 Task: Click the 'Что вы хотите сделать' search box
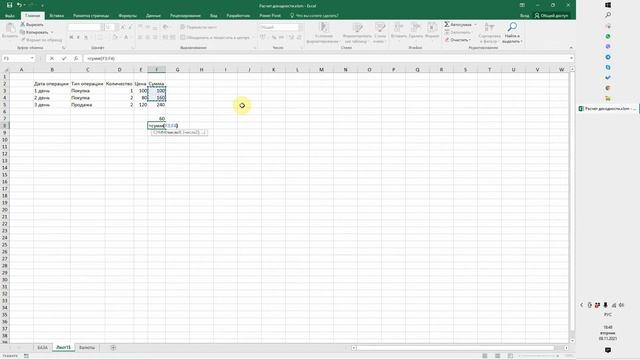pos(314,16)
